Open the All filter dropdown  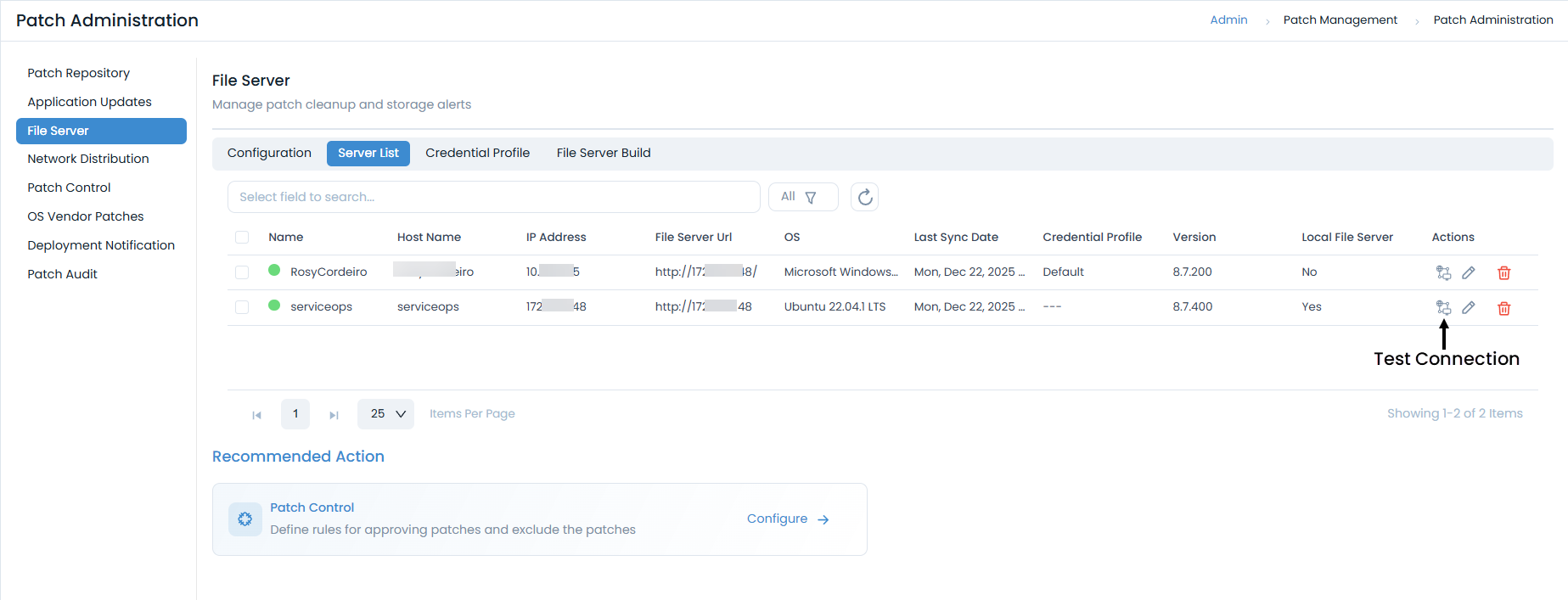click(x=802, y=197)
